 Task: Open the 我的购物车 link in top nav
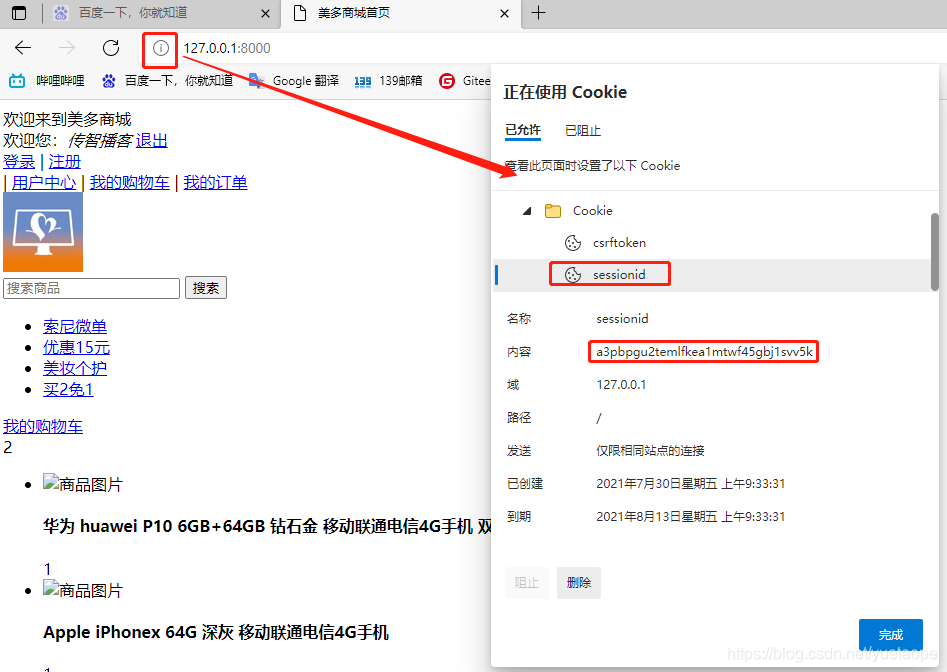pos(129,183)
